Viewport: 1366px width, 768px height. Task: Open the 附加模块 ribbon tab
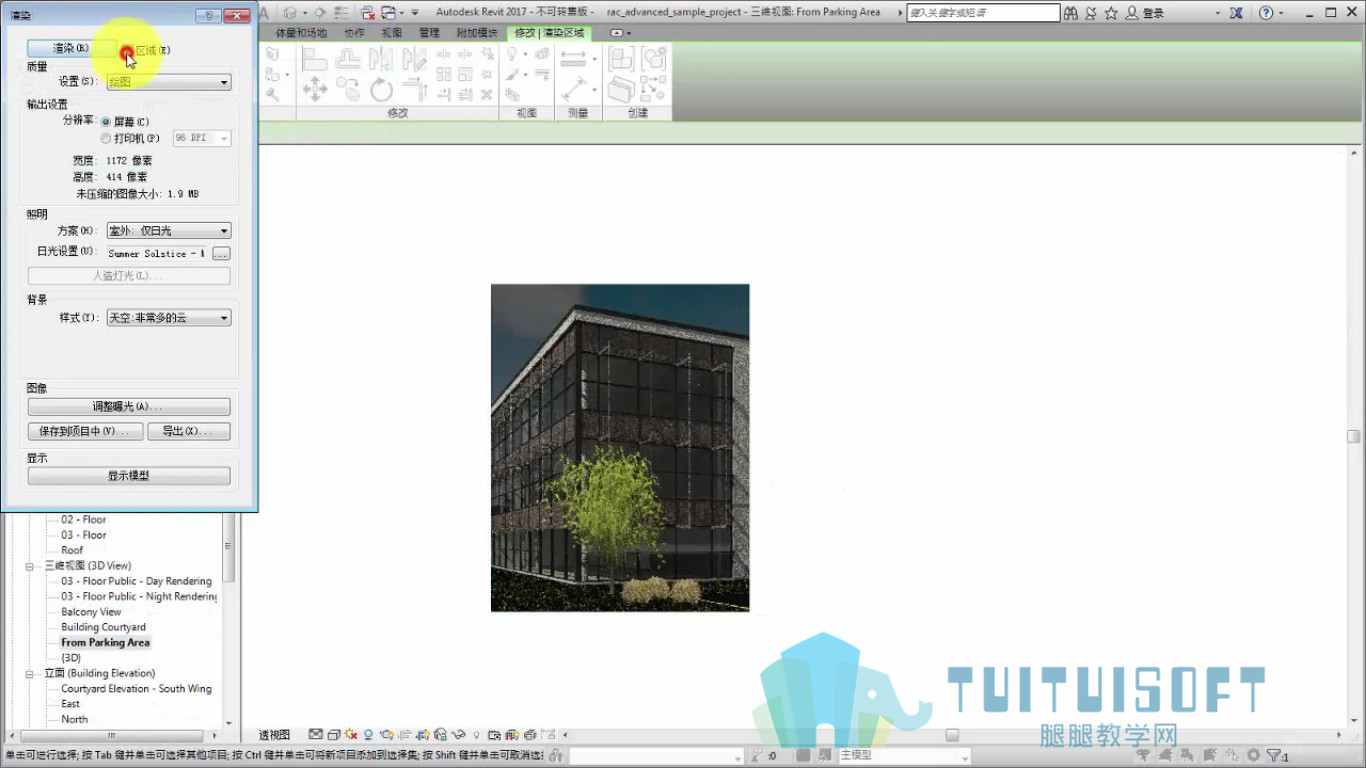tap(477, 33)
